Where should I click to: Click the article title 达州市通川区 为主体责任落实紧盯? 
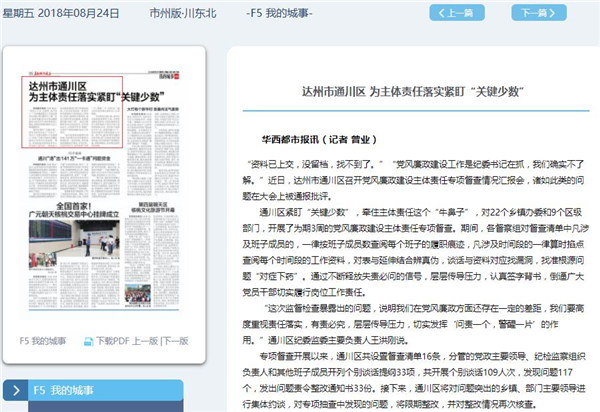412,91
